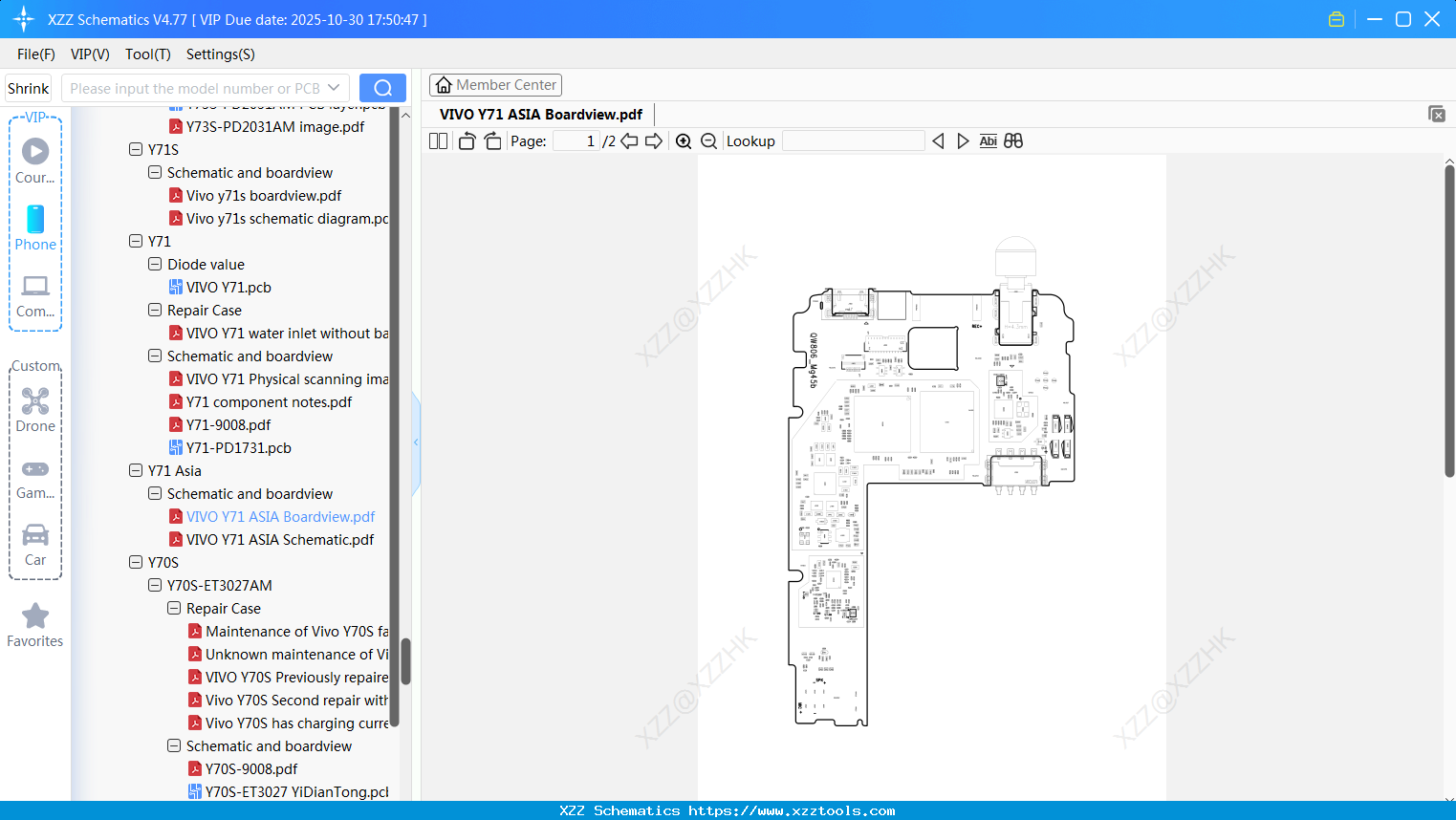
Task: Find next lookup result
Action: (x=963, y=140)
